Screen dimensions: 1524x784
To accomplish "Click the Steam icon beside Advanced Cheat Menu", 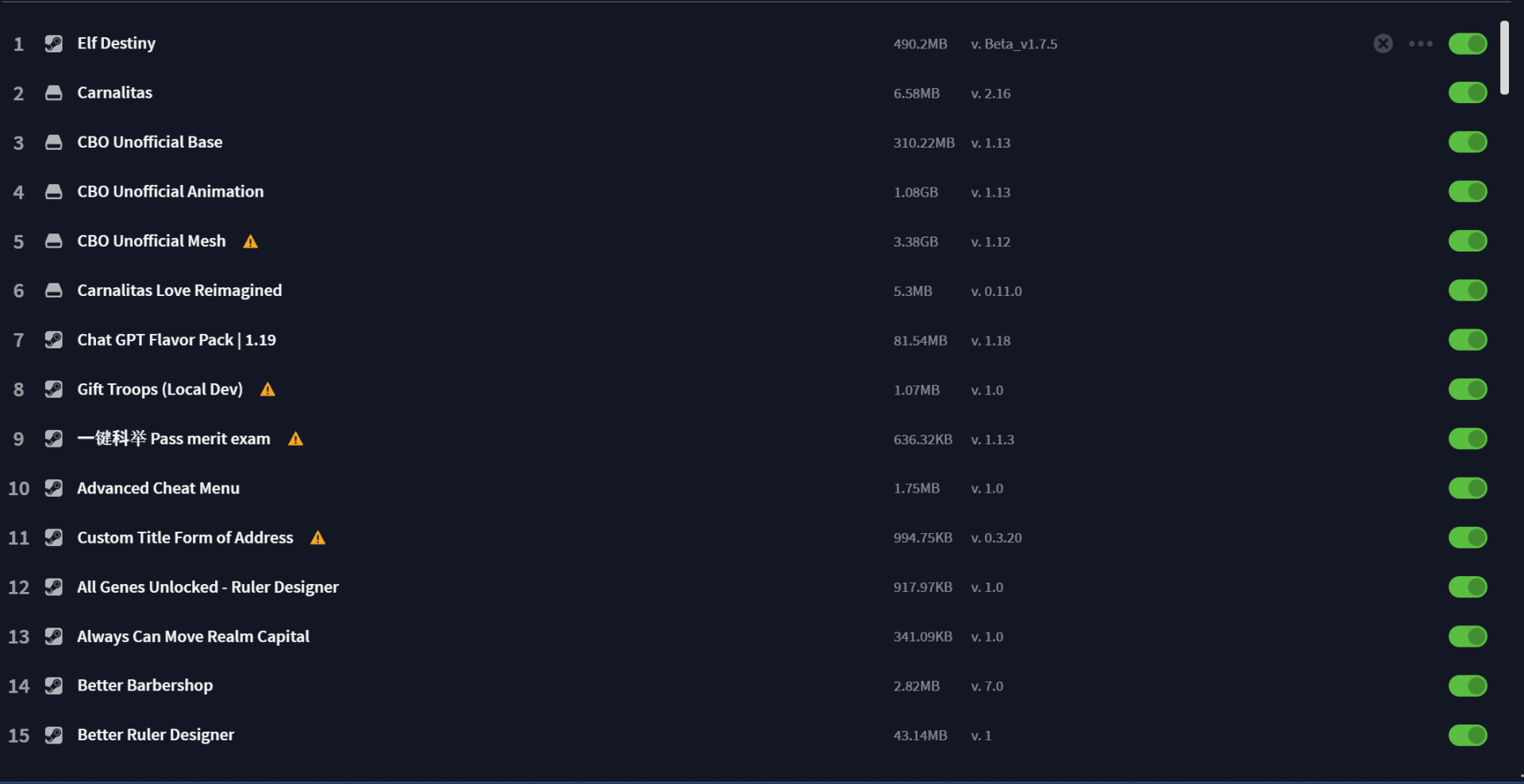I will tap(53, 488).
